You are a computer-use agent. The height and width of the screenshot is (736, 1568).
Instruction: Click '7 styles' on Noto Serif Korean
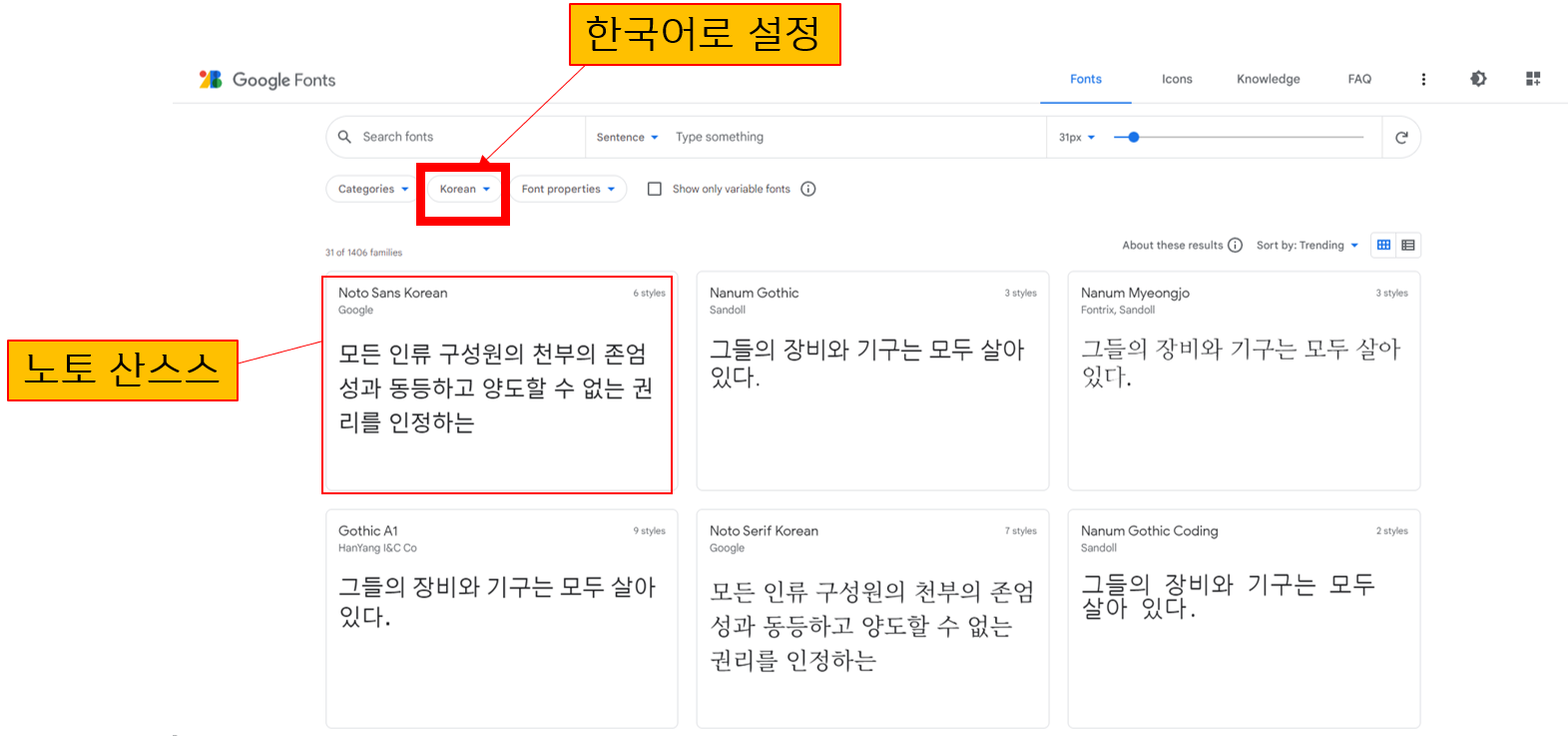pos(1020,531)
